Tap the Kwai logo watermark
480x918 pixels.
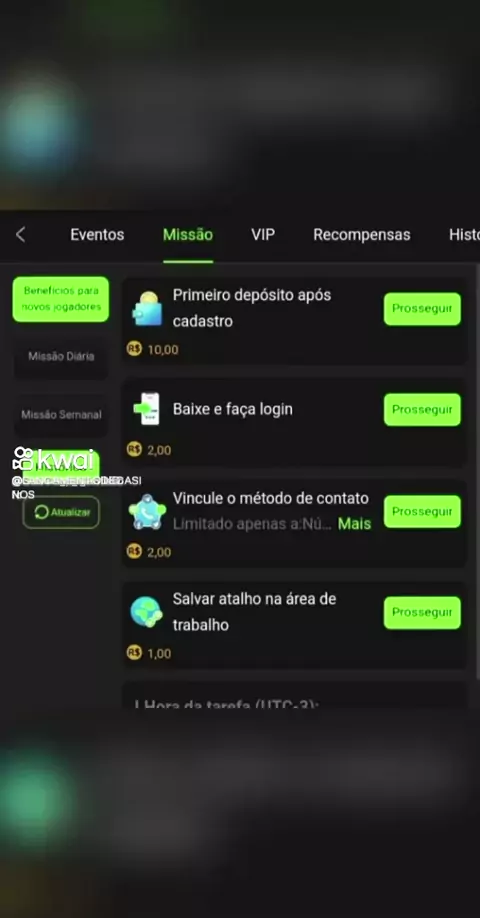53,459
